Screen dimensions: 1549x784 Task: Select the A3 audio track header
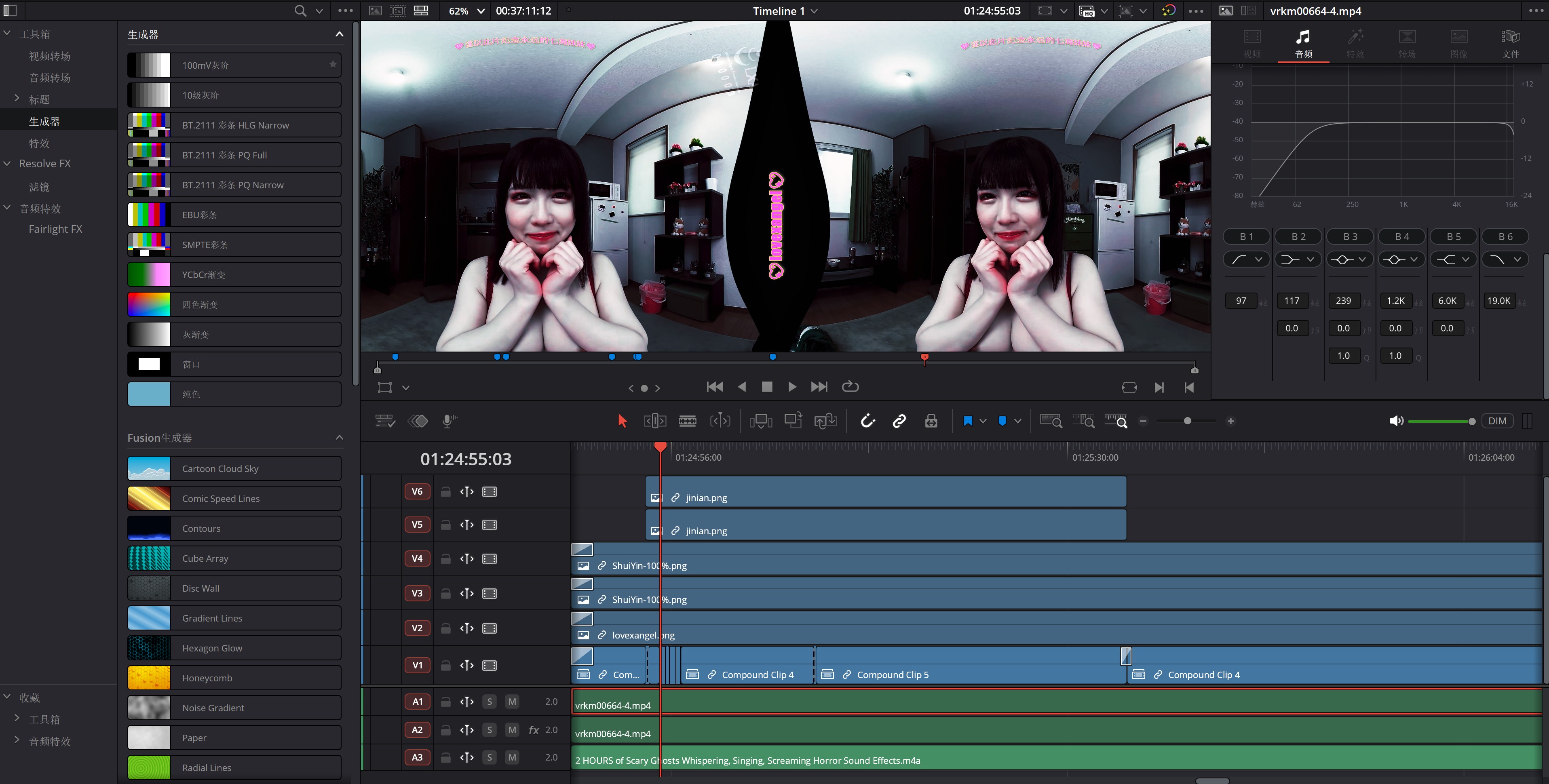(x=417, y=758)
